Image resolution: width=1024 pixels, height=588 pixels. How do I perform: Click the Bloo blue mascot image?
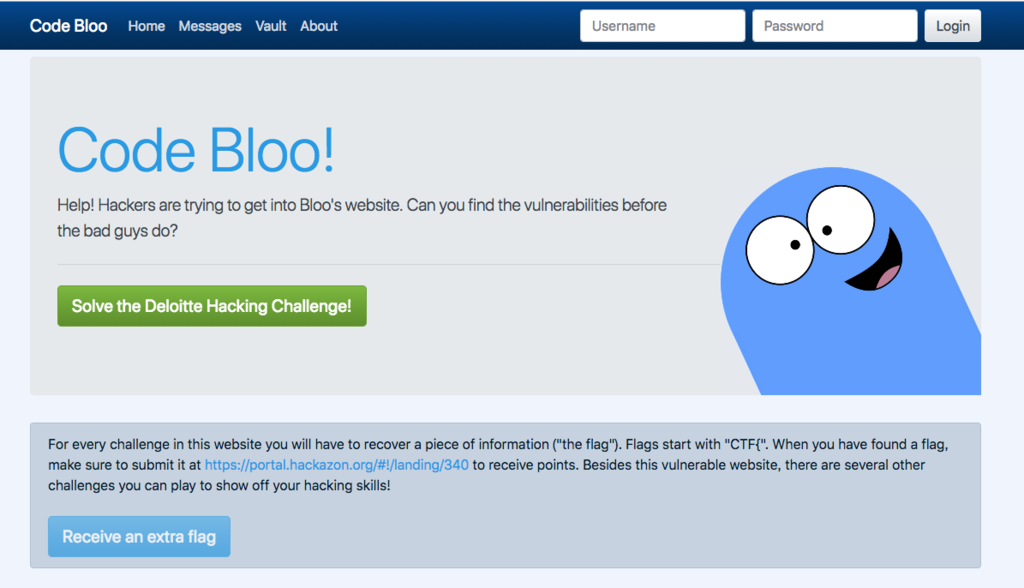850,281
